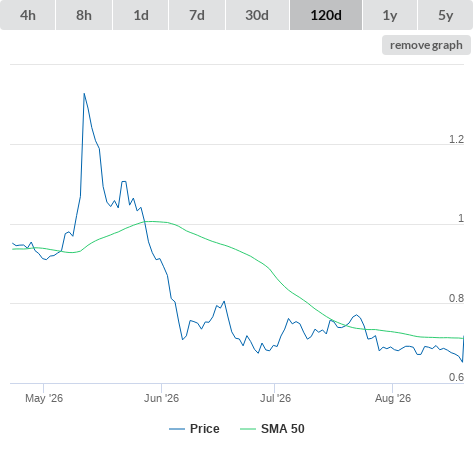
Task: Select the 4h time range tab
Action: tap(28, 15)
